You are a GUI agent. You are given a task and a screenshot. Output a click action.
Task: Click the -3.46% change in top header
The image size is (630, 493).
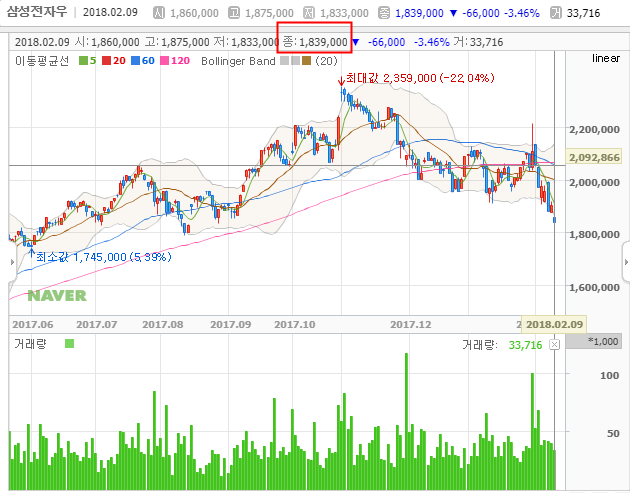[x=522, y=13]
